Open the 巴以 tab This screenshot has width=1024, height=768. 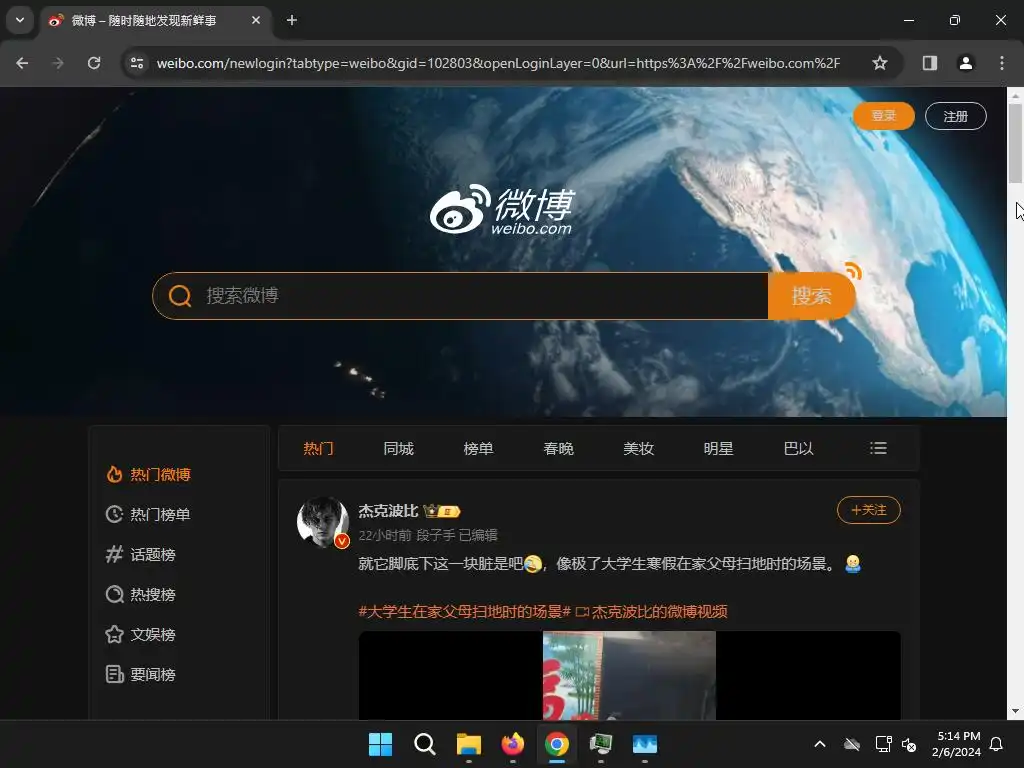(x=799, y=449)
